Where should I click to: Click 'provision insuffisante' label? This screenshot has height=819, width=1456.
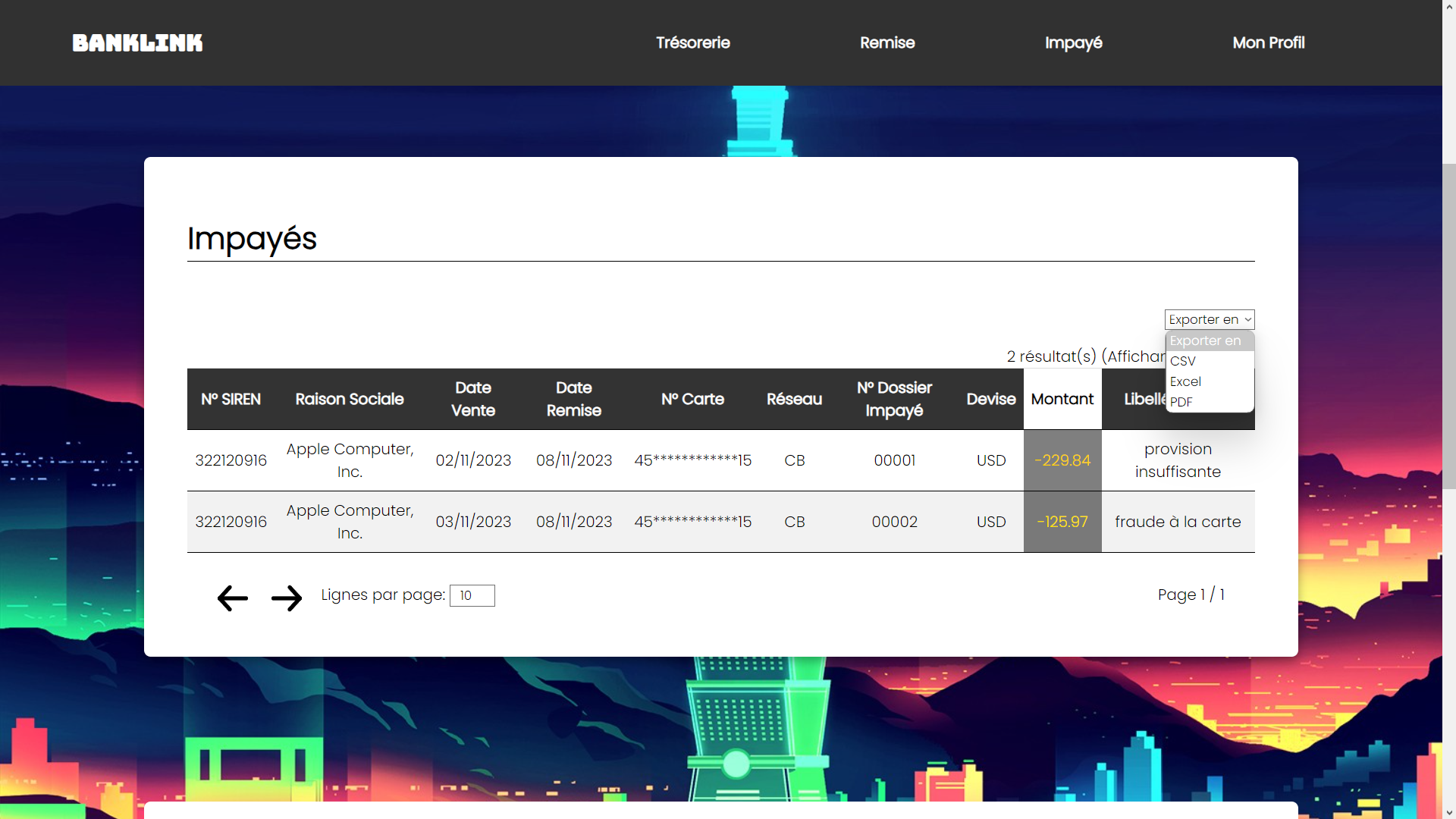point(1178,460)
